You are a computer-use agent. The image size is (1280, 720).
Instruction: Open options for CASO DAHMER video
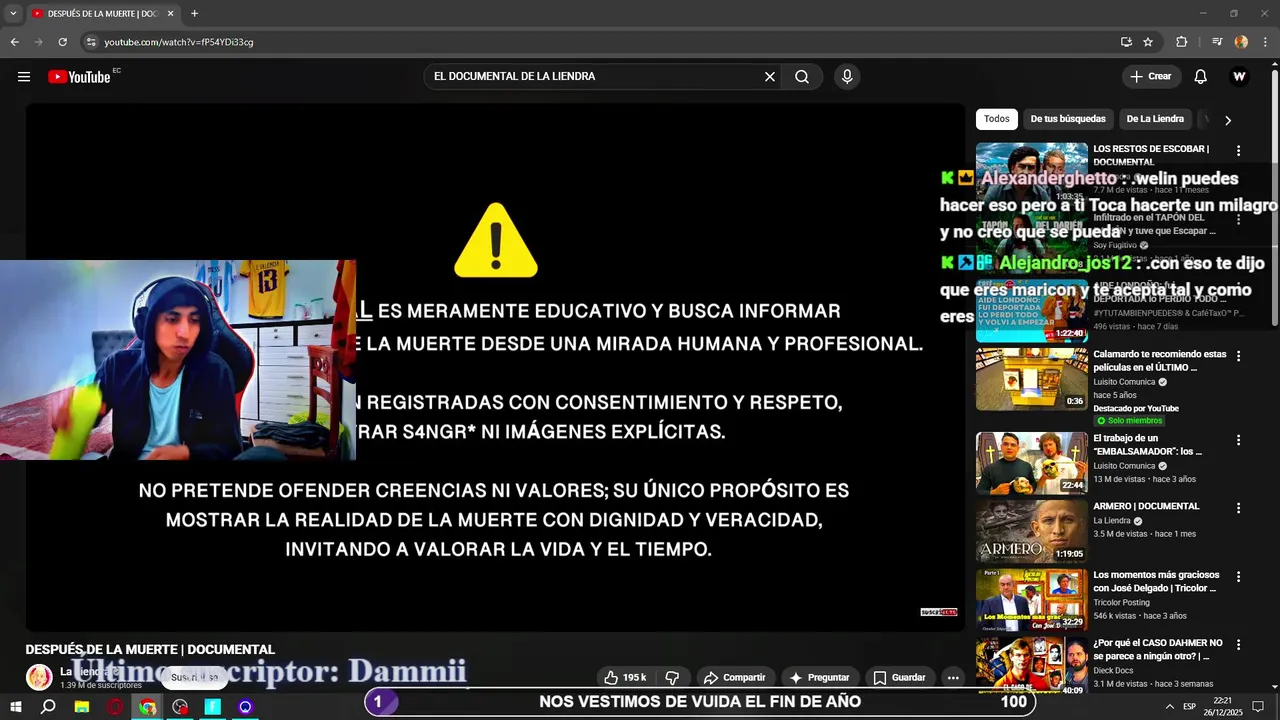pos(1238,645)
